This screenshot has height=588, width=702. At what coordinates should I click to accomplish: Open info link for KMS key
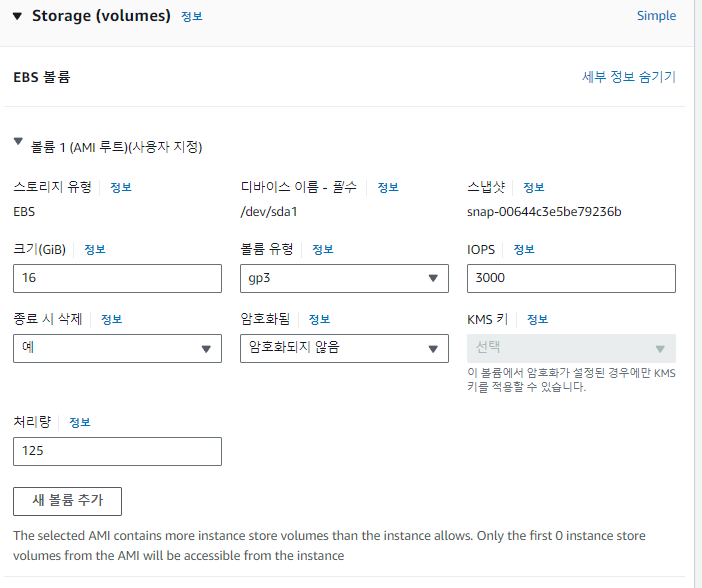coord(537,319)
